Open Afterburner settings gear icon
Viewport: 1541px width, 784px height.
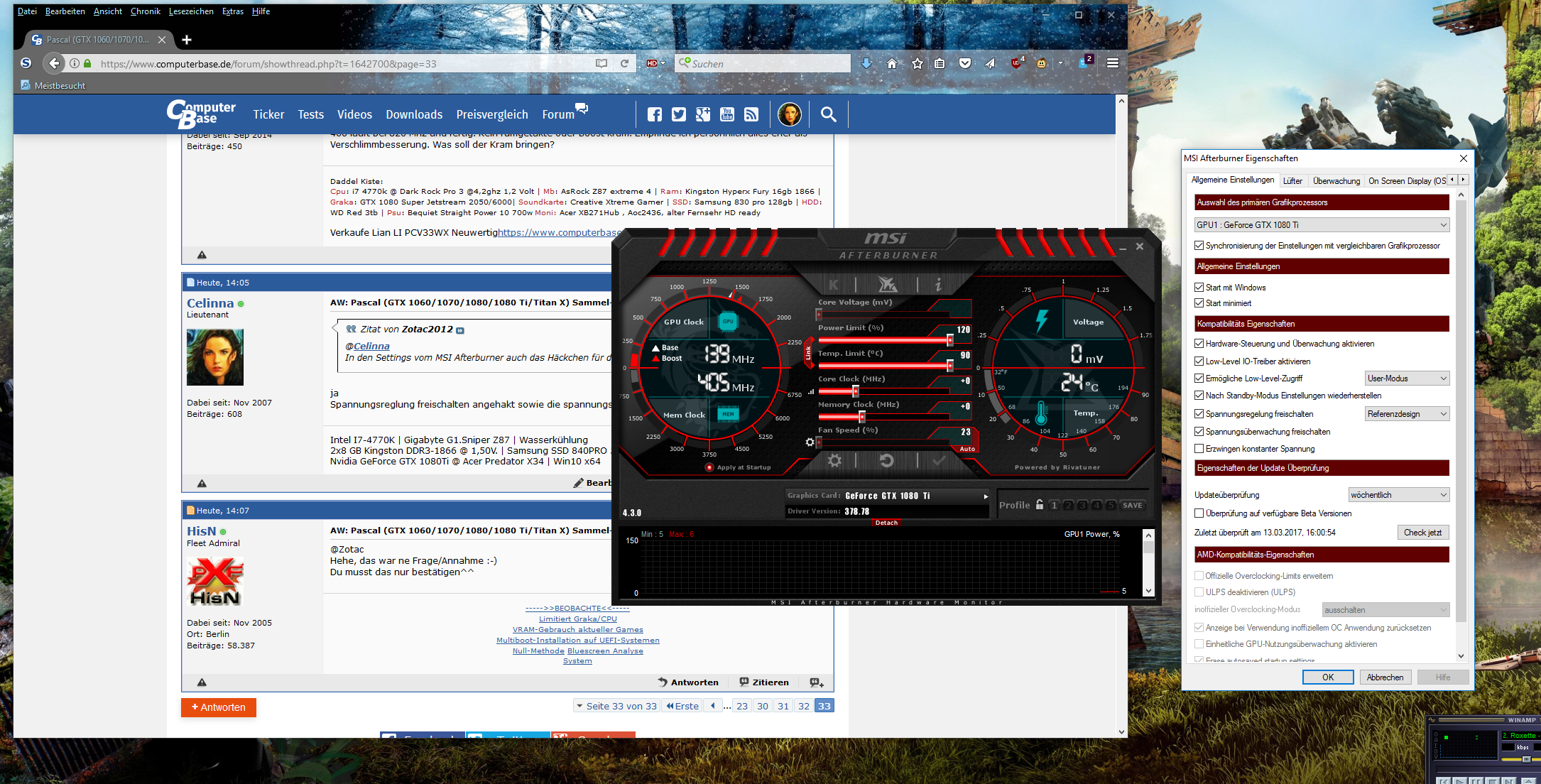(x=834, y=461)
